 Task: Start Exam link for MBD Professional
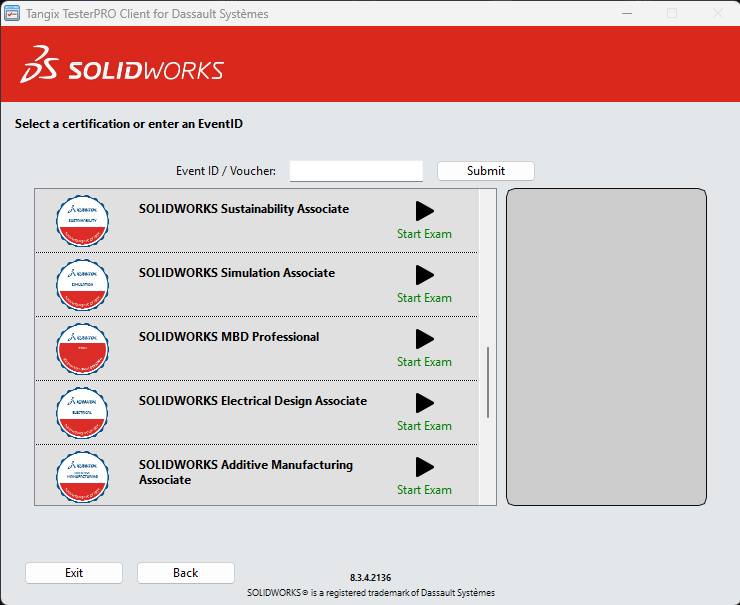[x=424, y=362]
